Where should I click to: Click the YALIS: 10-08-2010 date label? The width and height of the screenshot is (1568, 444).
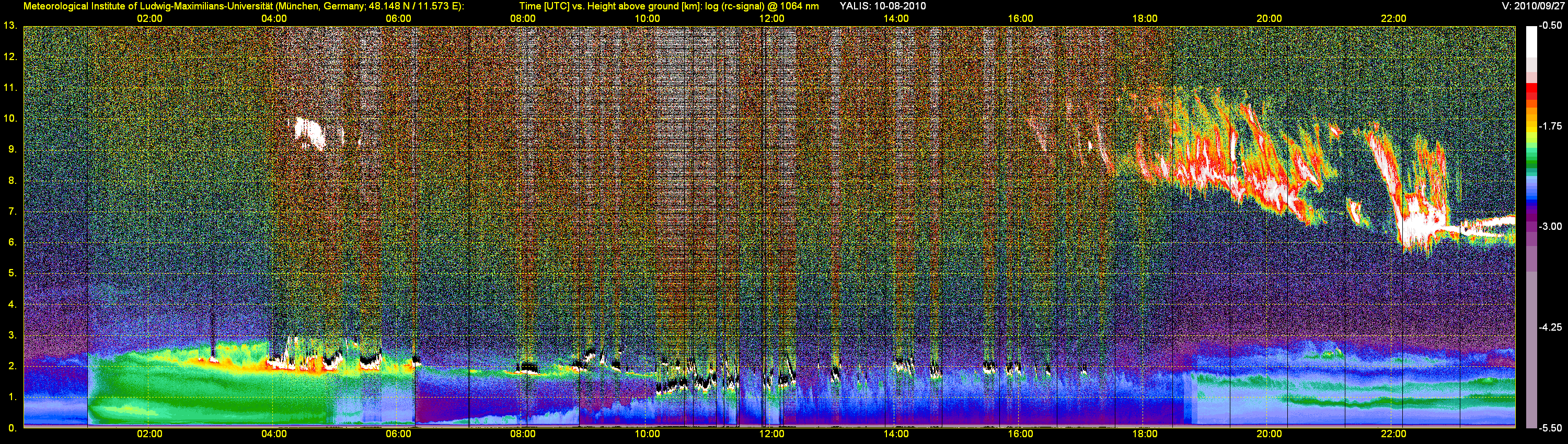click(883, 6)
